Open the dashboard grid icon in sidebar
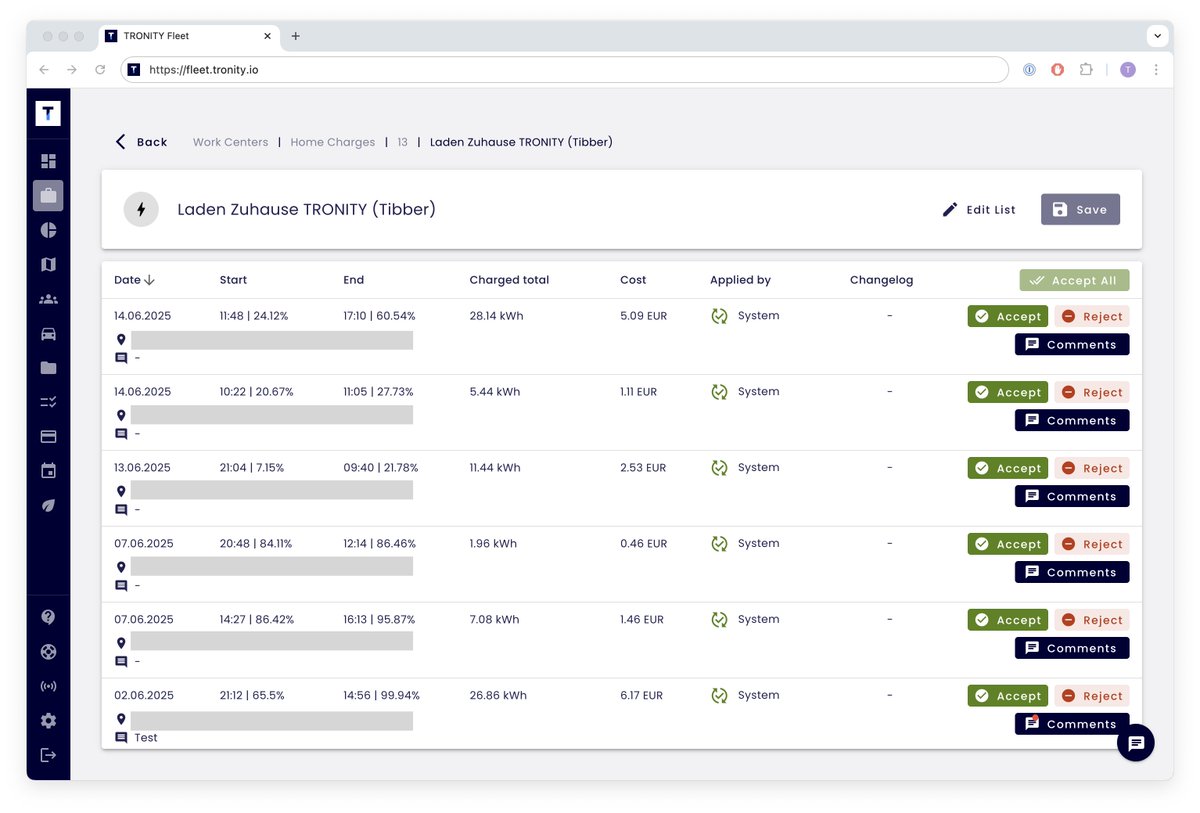 click(48, 161)
